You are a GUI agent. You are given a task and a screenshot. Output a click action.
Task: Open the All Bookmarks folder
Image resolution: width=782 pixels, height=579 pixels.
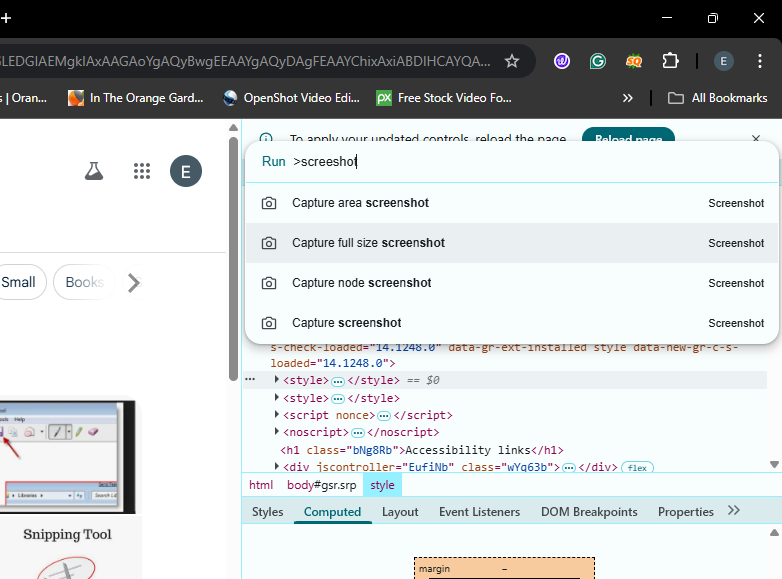click(718, 98)
